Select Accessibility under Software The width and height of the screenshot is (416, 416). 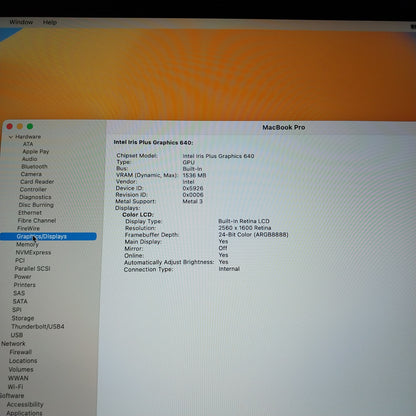25,404
